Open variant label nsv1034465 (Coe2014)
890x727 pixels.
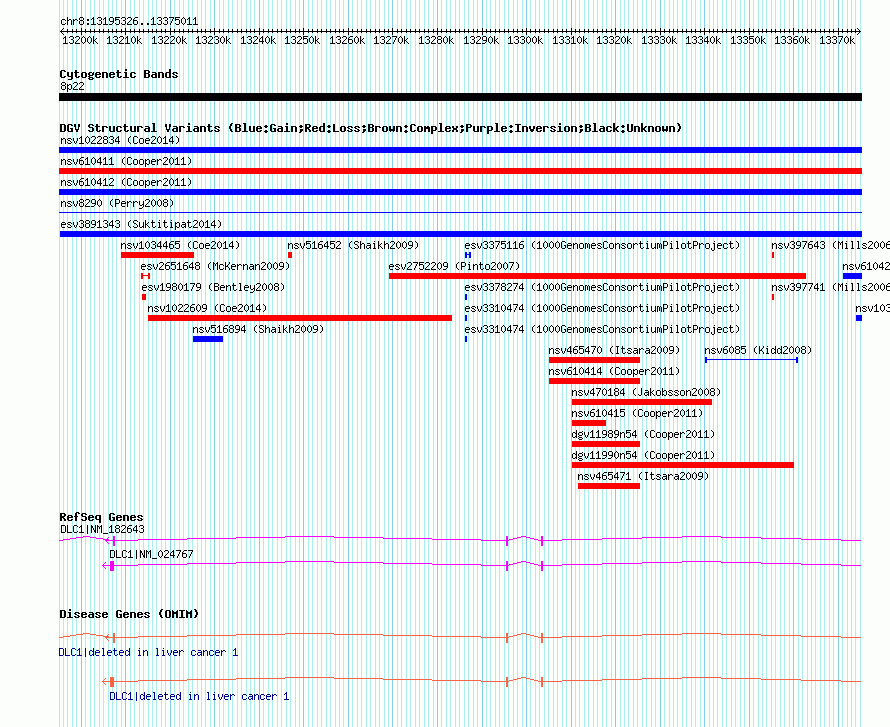click(180, 245)
